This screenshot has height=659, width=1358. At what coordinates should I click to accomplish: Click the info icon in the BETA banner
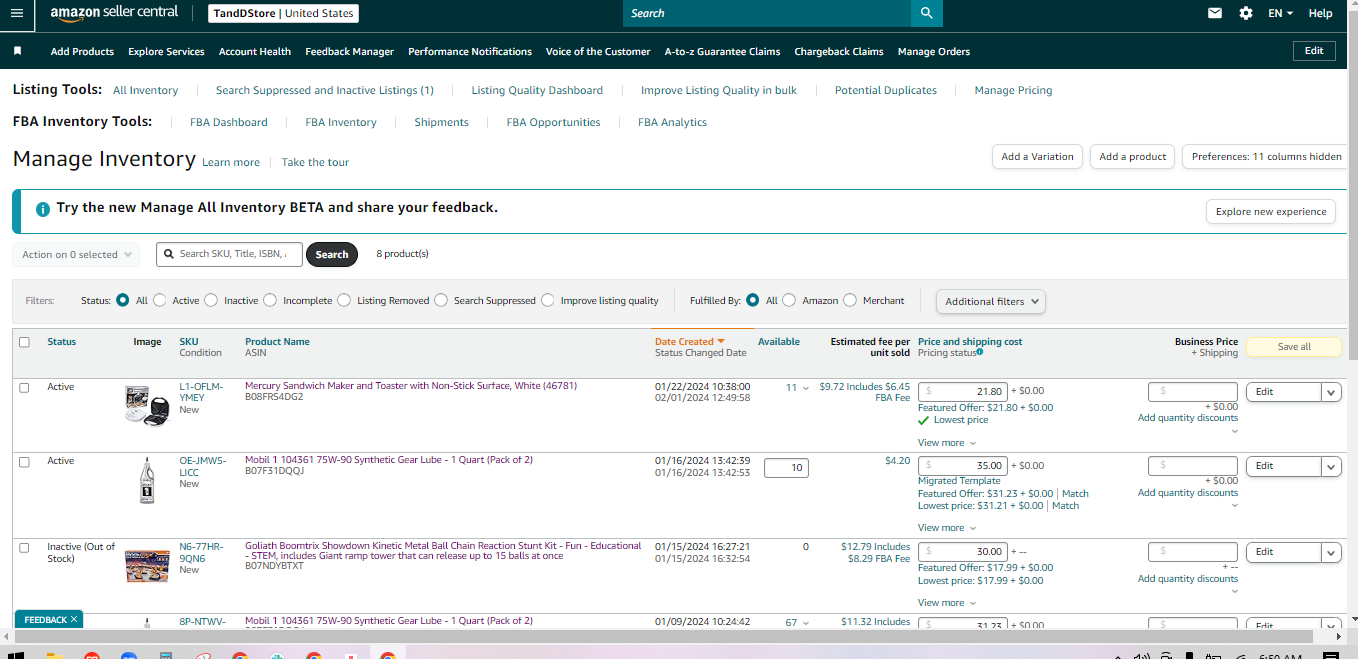click(43, 209)
